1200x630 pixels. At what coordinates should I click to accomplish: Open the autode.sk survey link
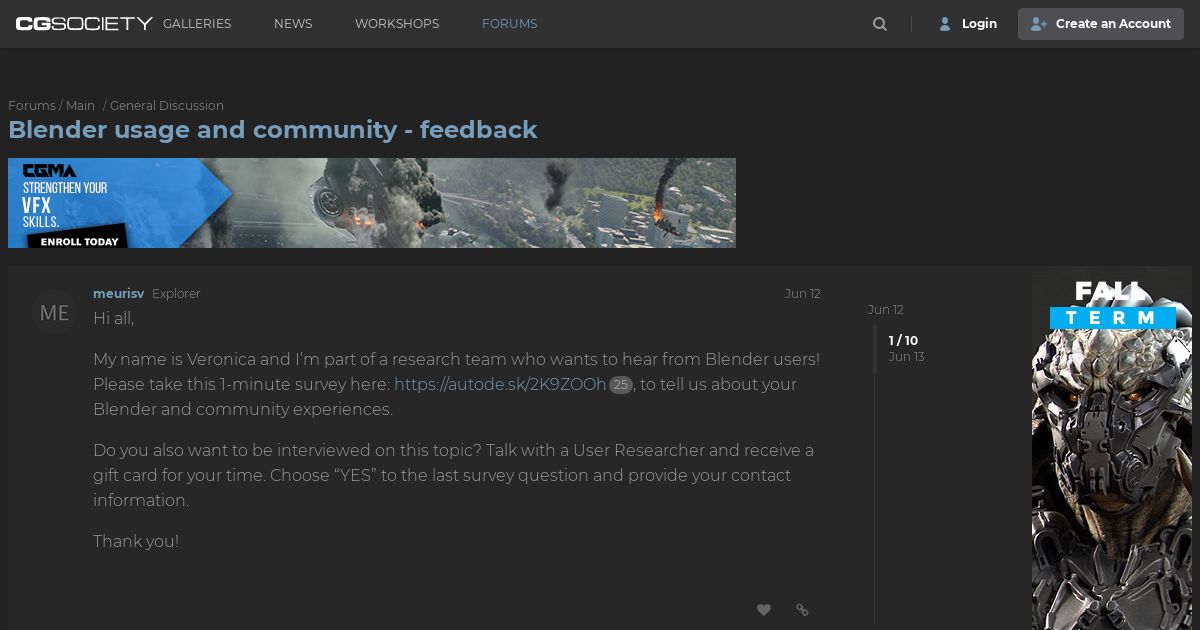500,385
